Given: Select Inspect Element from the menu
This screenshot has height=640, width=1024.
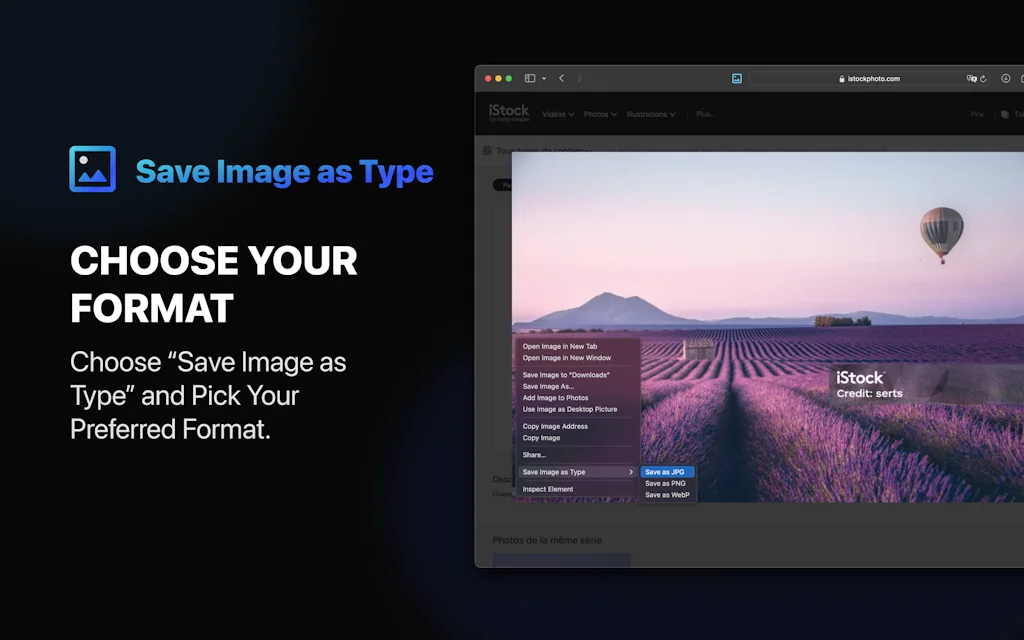Looking at the screenshot, I should [x=548, y=489].
